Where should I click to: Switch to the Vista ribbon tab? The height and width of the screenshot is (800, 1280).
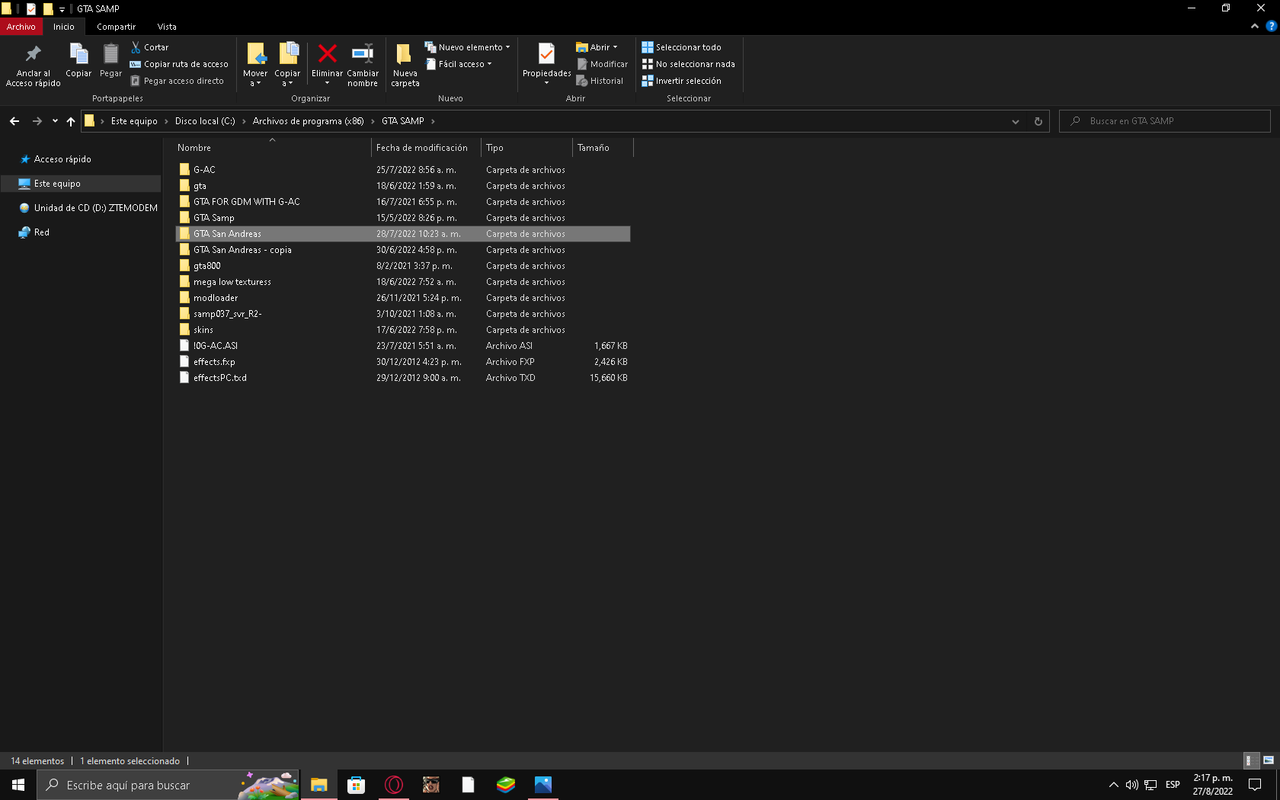tap(167, 27)
